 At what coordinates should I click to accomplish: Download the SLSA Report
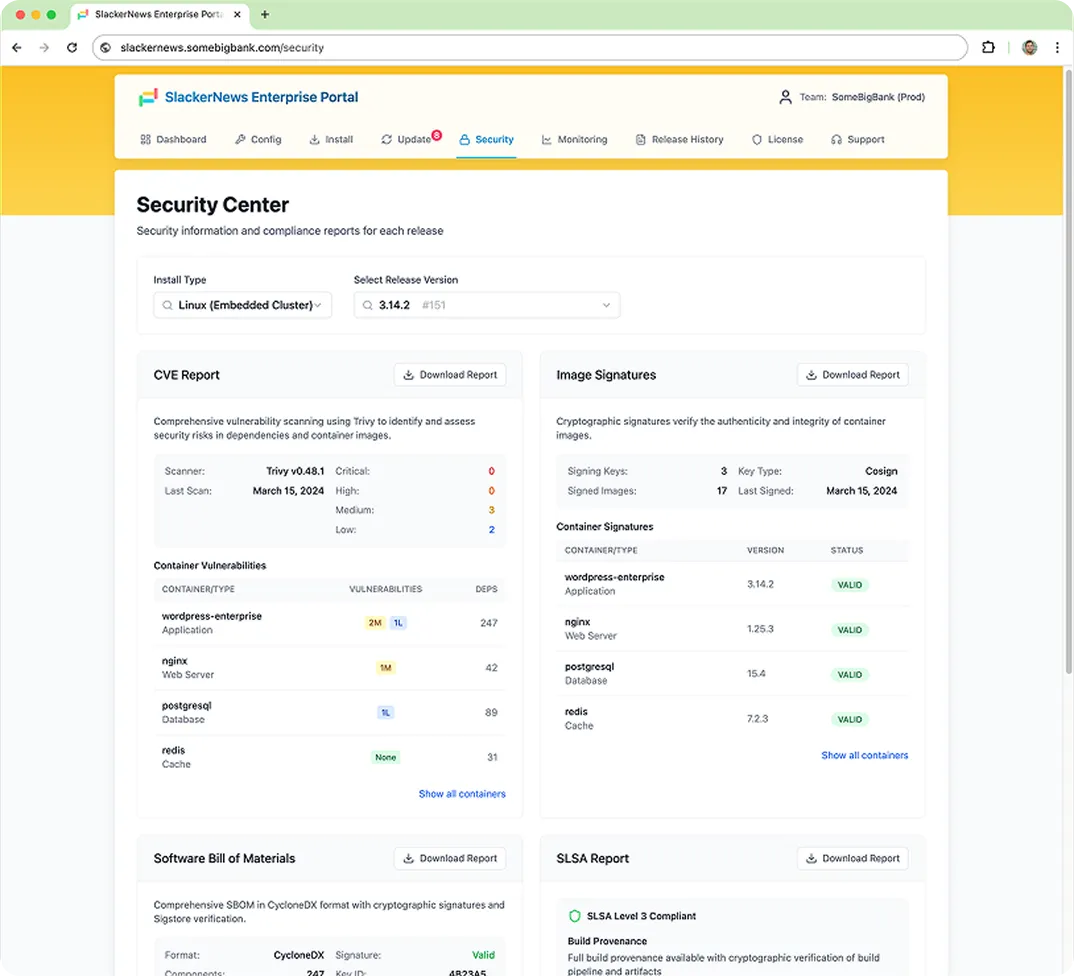(853, 859)
